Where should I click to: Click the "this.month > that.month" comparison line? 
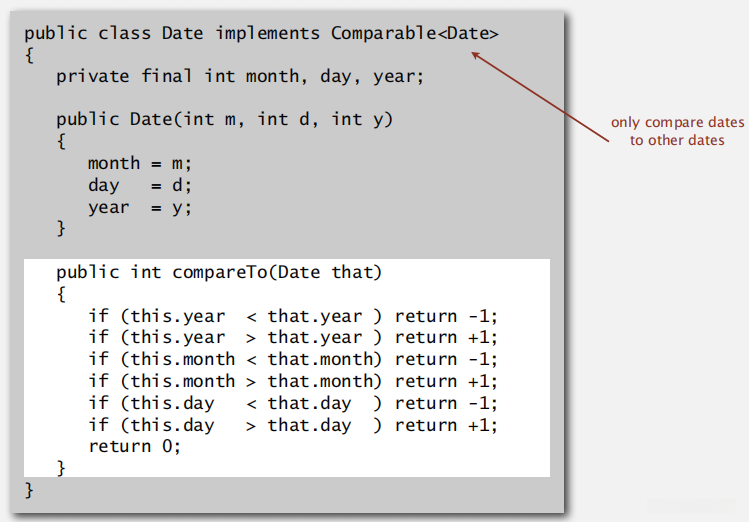pos(292,381)
